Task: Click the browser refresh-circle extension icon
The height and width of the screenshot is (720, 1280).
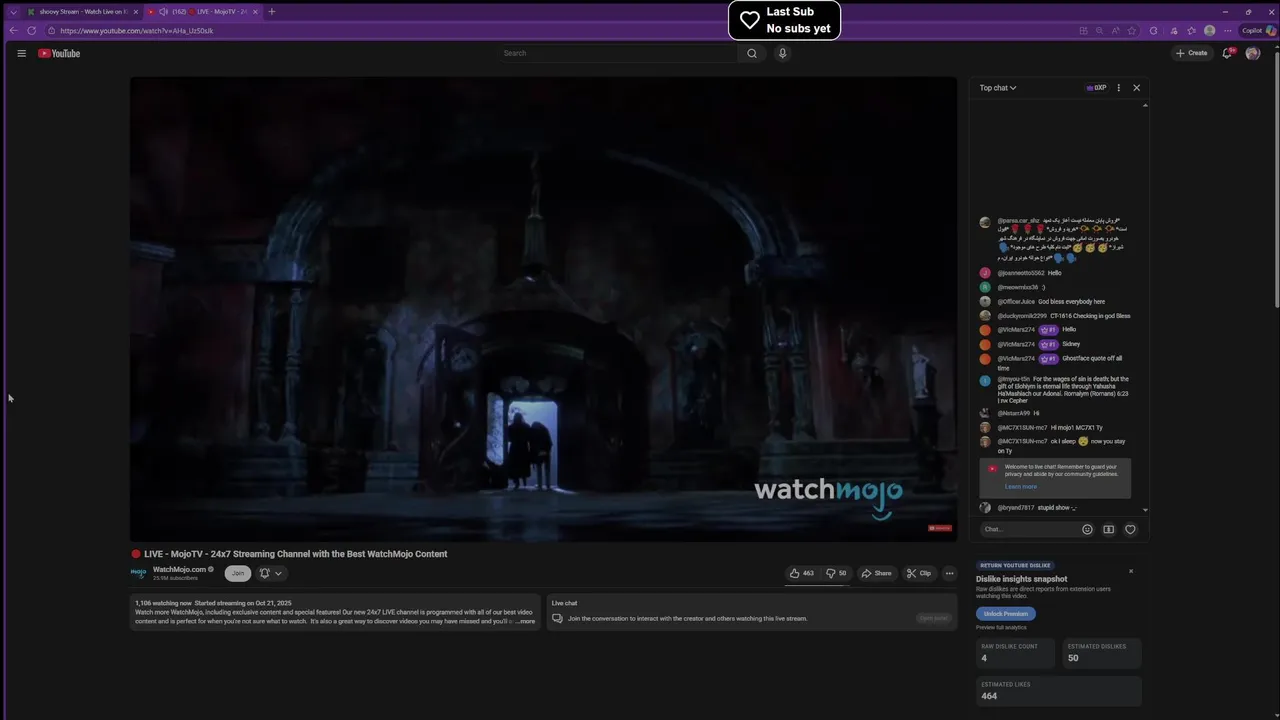Action: click(x=1153, y=30)
